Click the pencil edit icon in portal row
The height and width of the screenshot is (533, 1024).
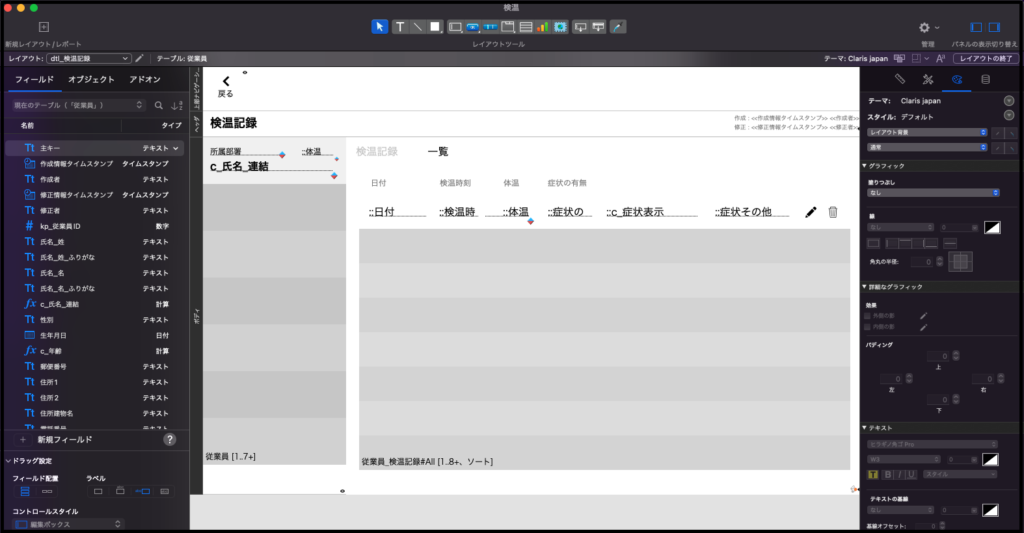coord(810,212)
